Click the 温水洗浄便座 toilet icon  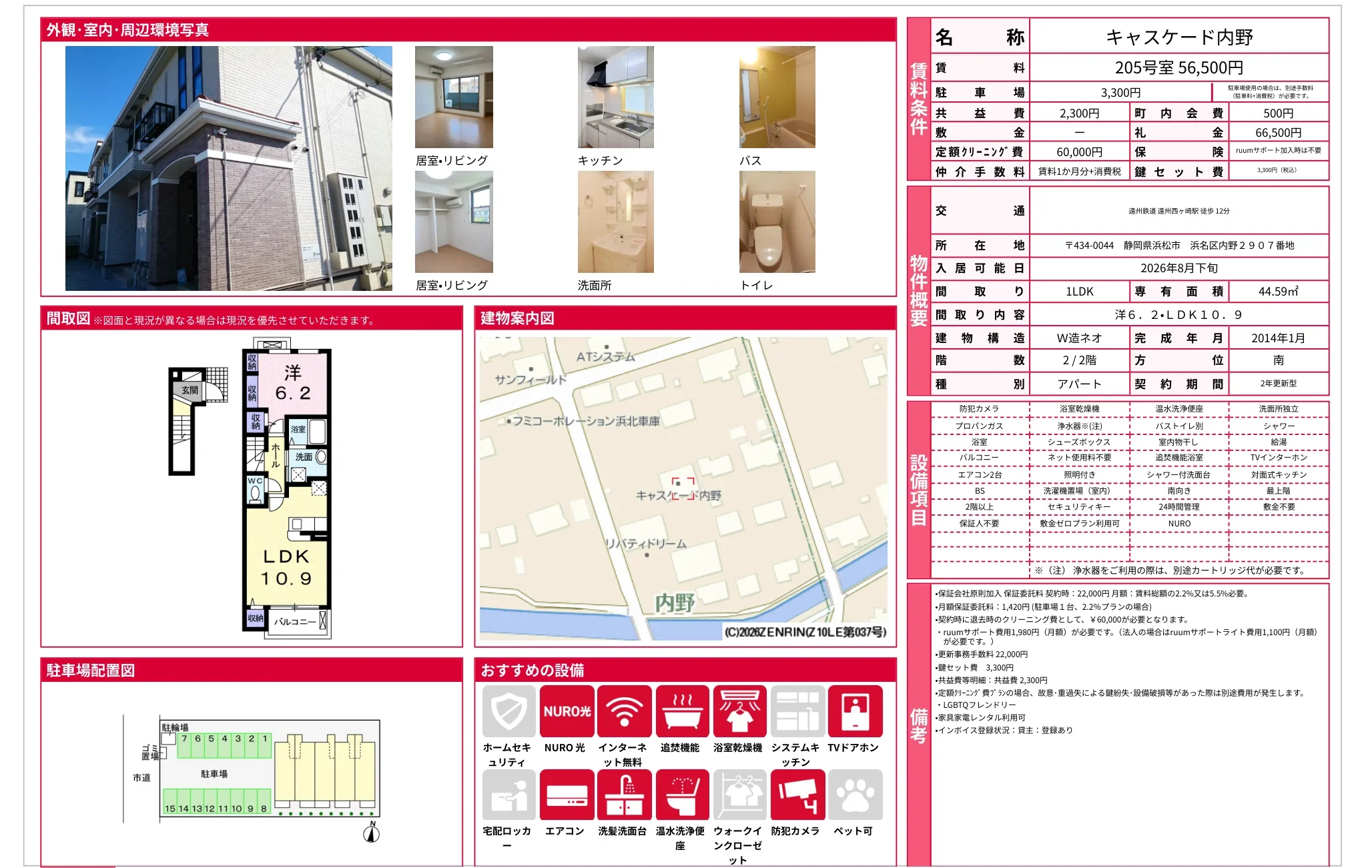[x=682, y=795]
